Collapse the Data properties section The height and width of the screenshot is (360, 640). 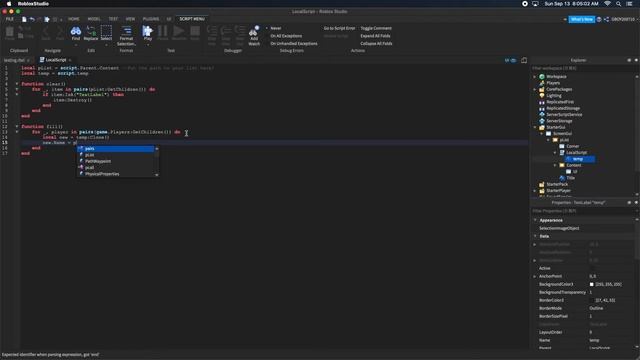pos(535,236)
